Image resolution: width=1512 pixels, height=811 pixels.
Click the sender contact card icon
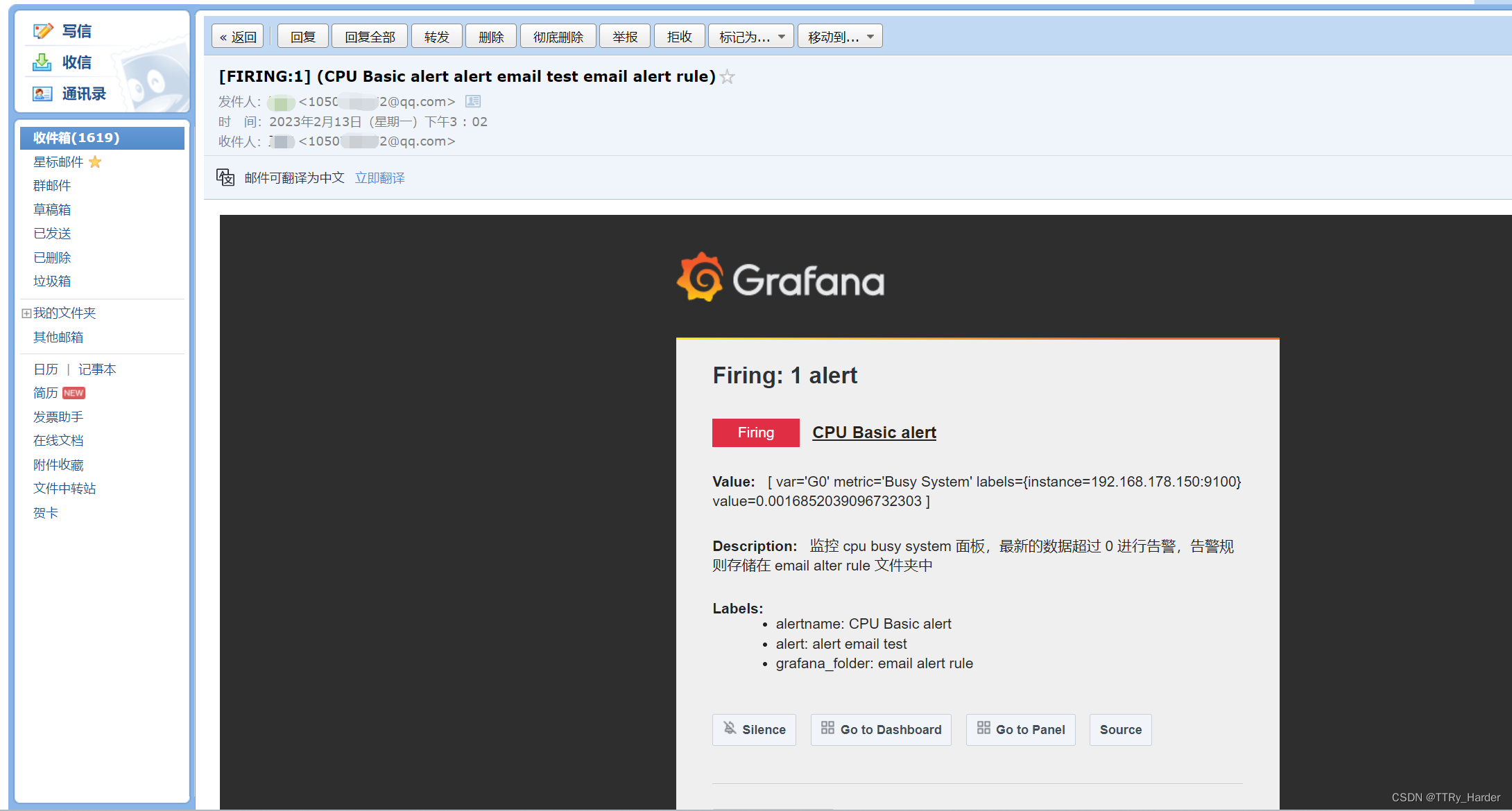click(x=473, y=101)
